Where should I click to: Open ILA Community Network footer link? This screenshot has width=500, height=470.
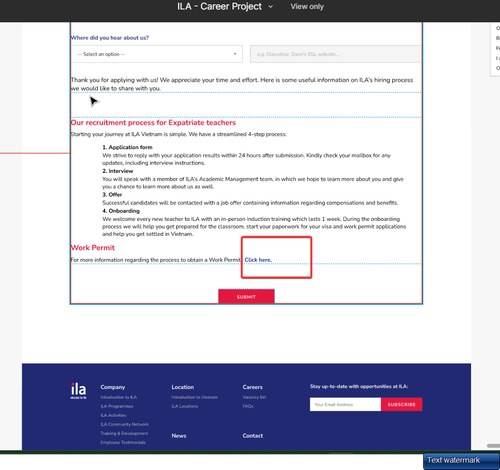pyautogui.click(x=125, y=424)
